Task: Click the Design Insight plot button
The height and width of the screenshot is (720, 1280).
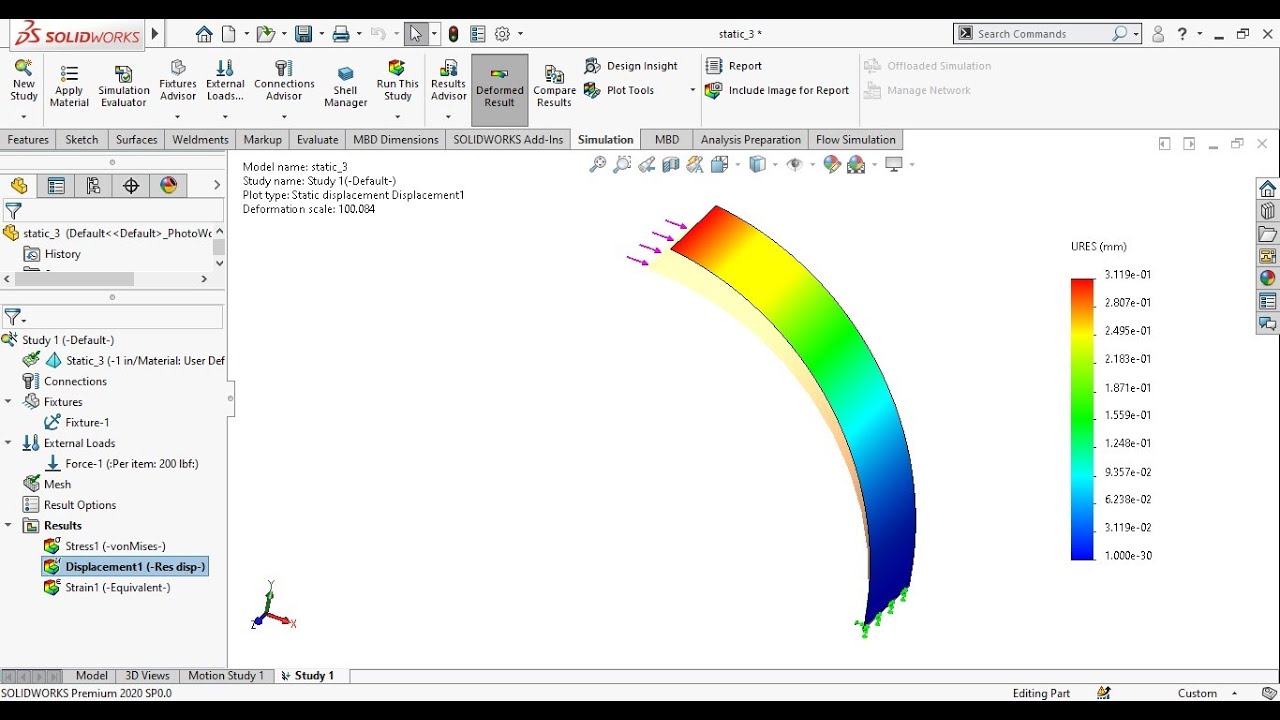Action: point(631,66)
